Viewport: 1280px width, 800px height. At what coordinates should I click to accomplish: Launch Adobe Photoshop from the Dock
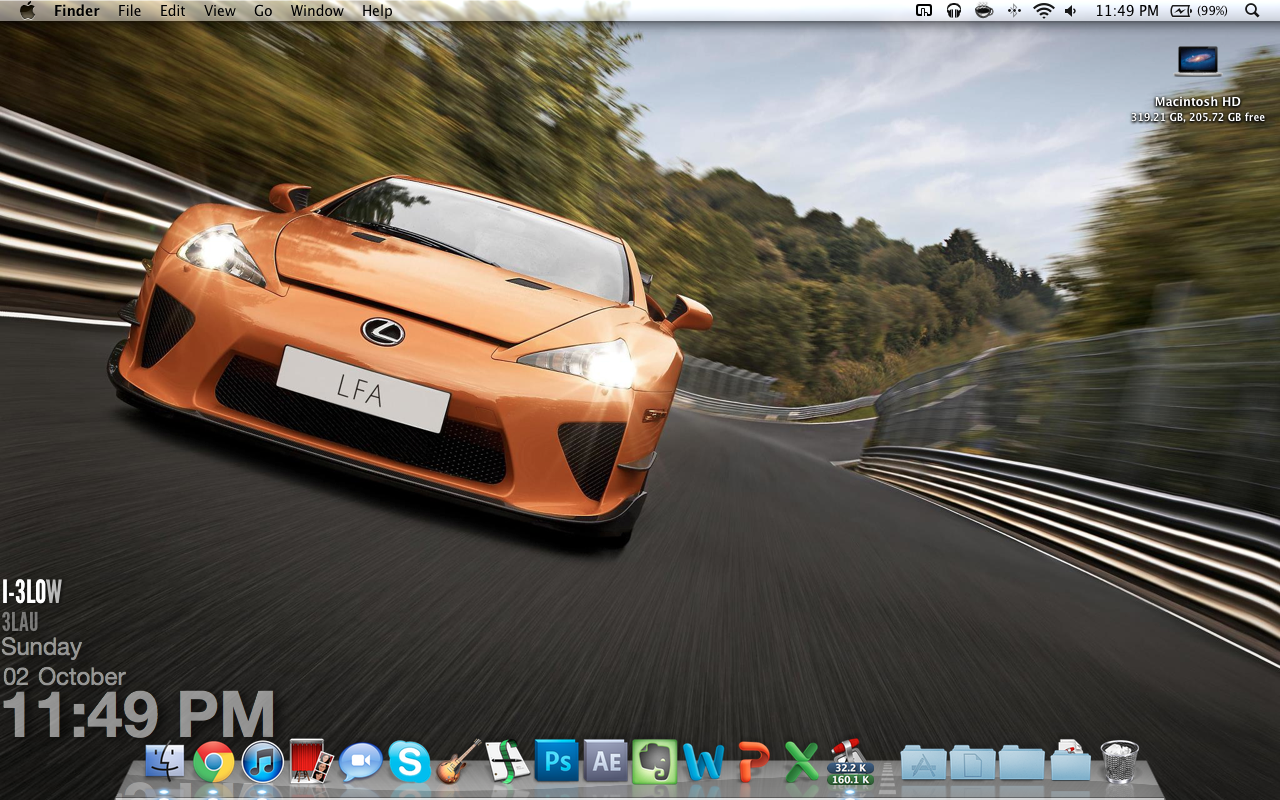point(557,762)
